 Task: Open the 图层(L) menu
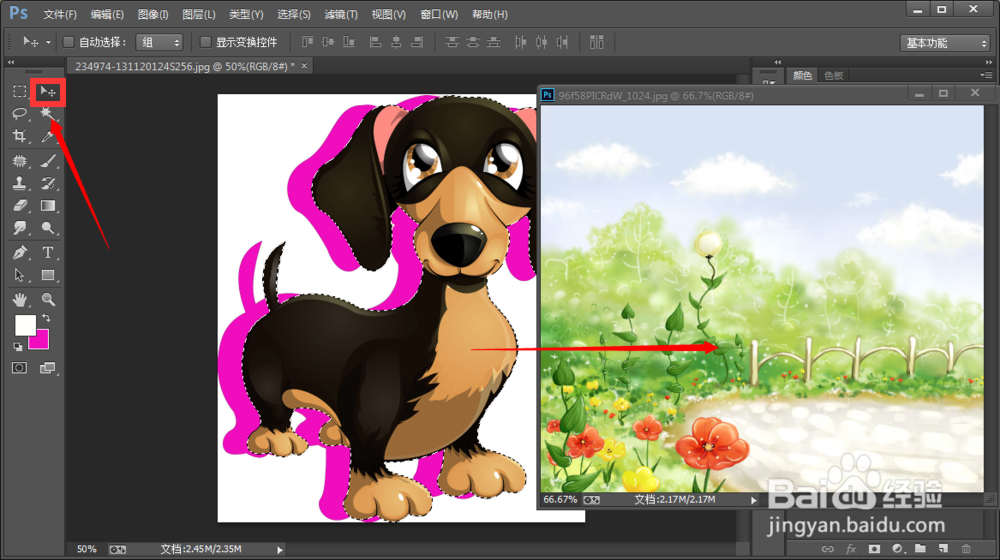point(199,14)
